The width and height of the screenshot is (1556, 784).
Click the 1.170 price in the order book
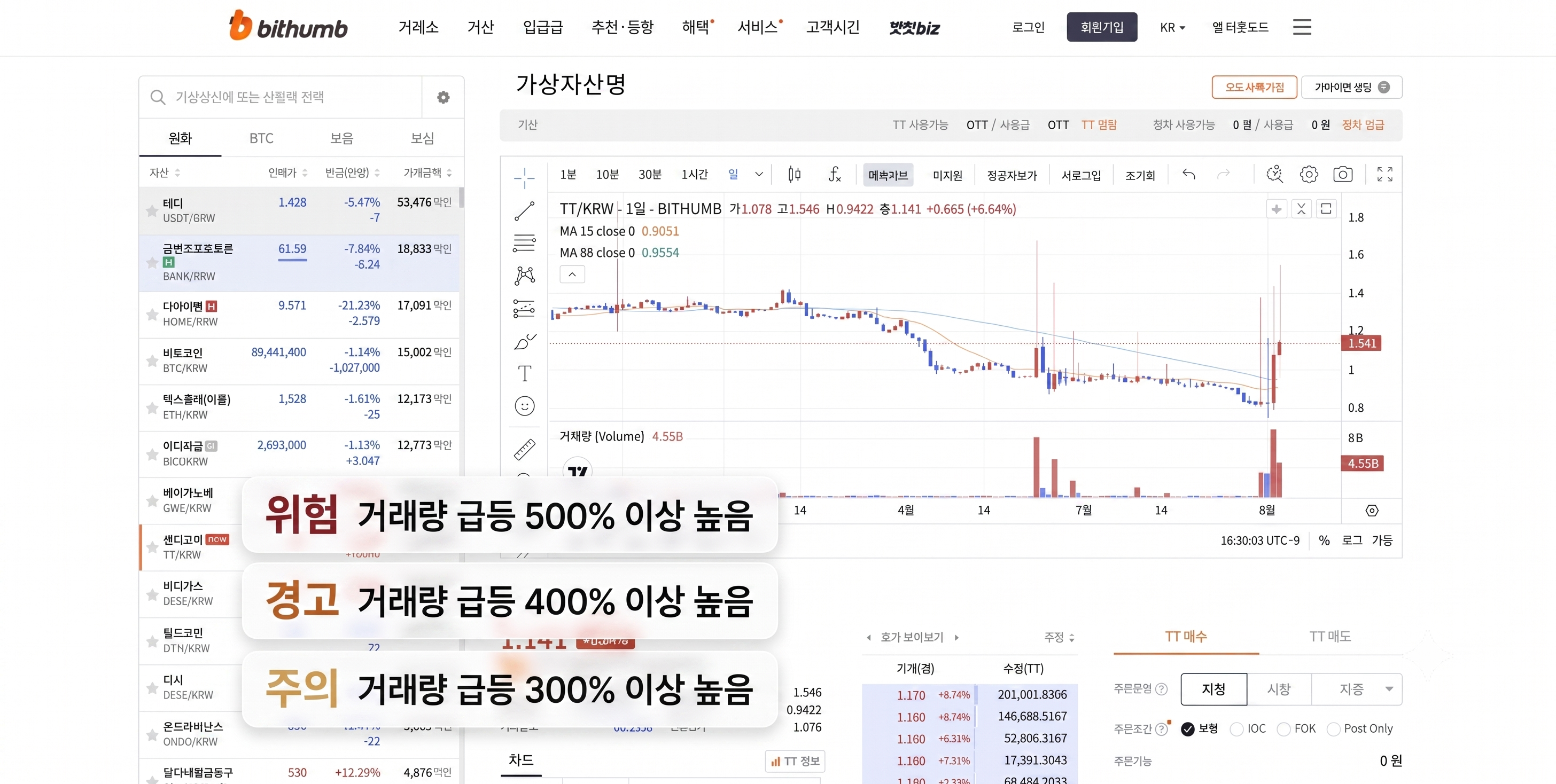click(911, 695)
